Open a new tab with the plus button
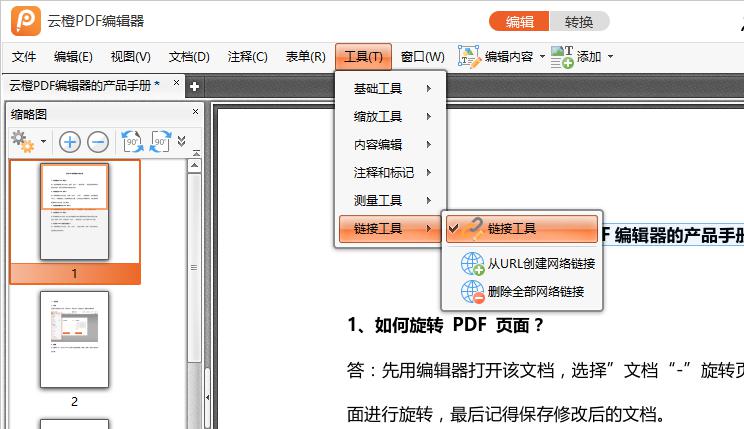The height and width of the screenshot is (429, 744). click(194, 86)
